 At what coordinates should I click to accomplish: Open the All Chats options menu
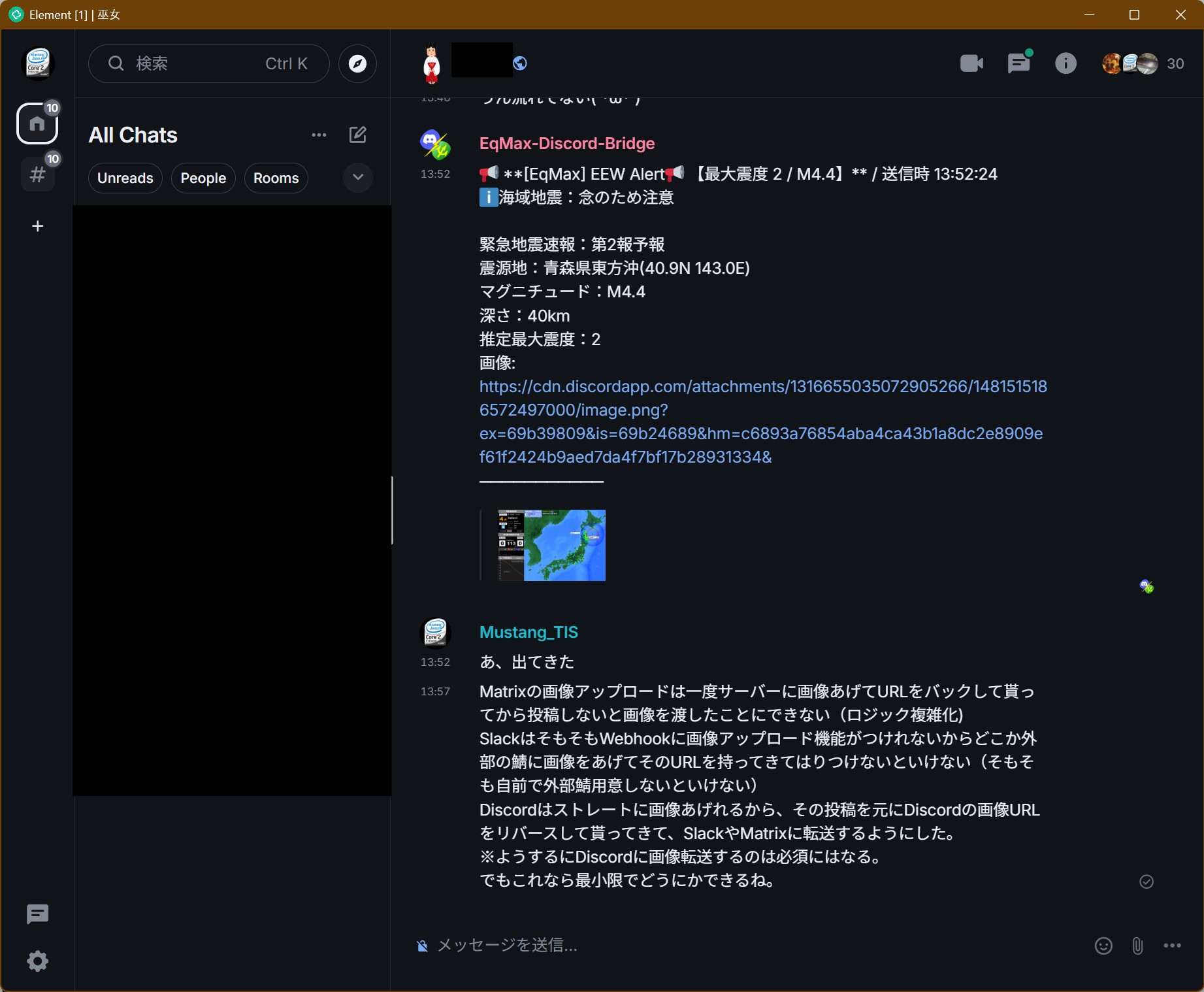click(x=318, y=135)
